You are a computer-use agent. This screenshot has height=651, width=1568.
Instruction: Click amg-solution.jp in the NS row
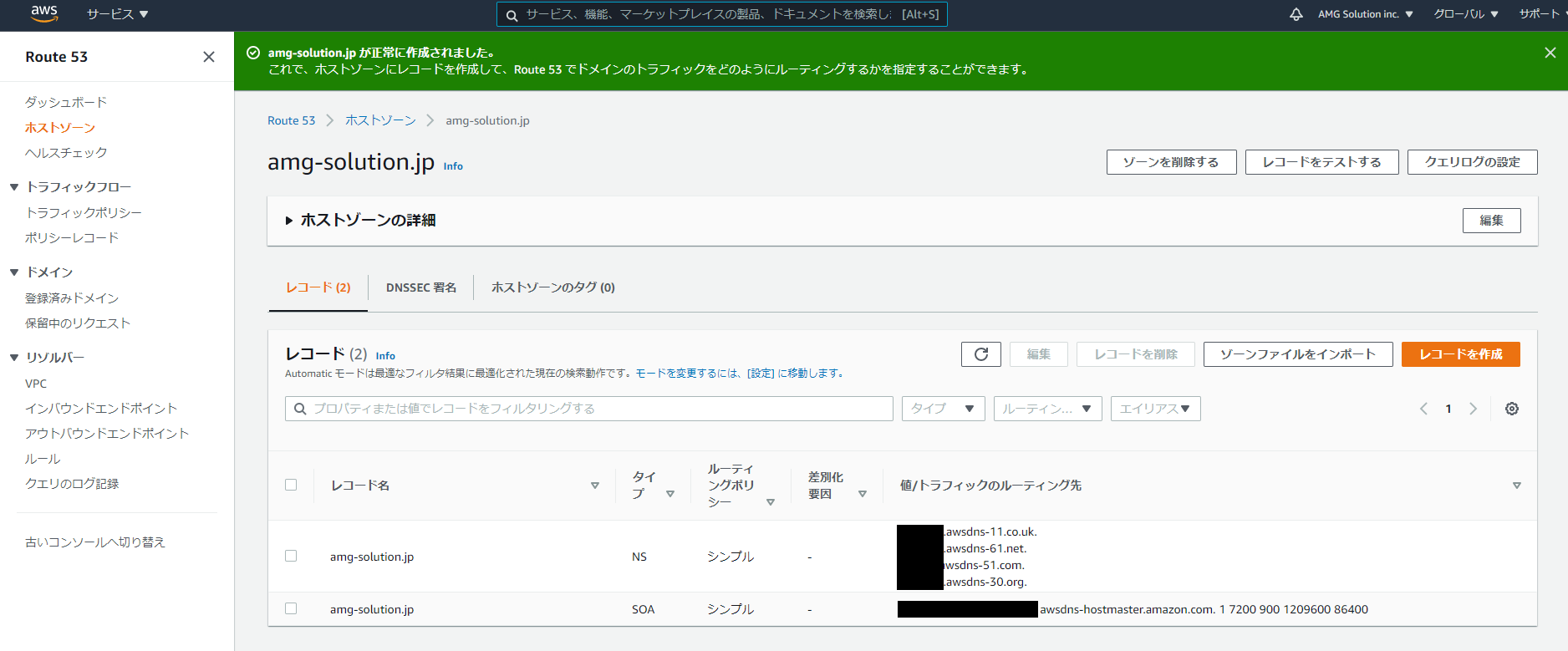pyautogui.click(x=372, y=557)
